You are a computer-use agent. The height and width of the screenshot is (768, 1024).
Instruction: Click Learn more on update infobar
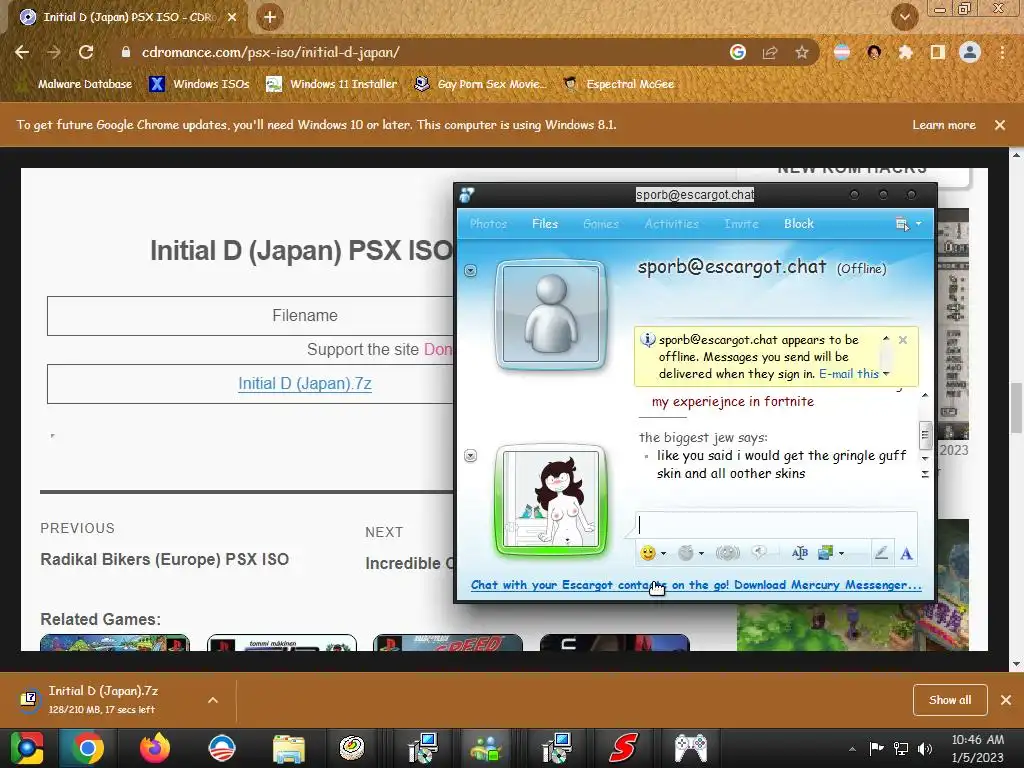(944, 125)
